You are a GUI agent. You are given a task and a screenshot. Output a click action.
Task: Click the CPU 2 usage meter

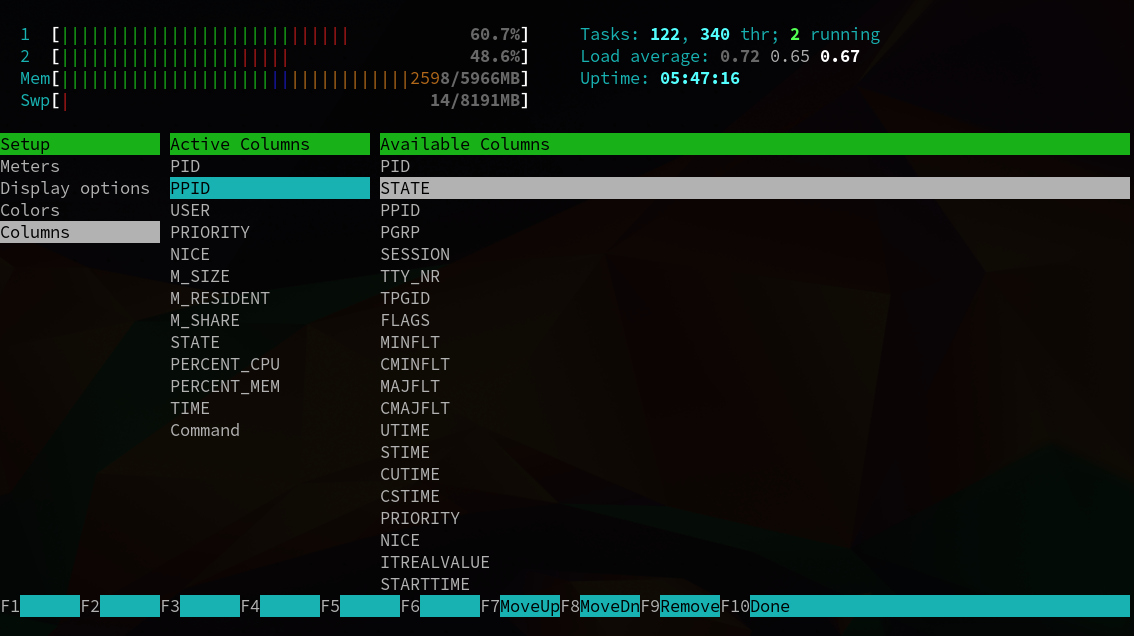click(x=275, y=56)
